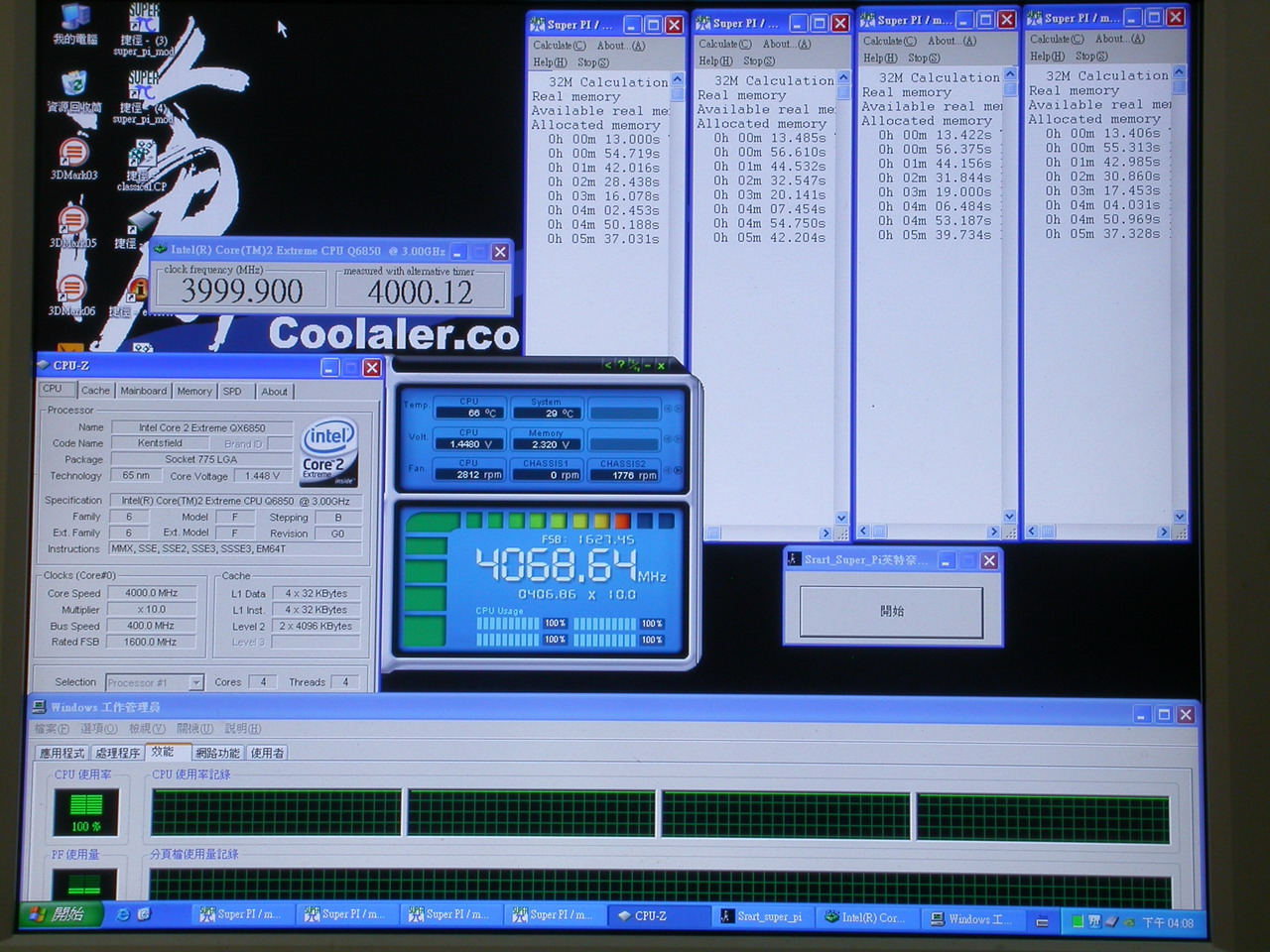Viewport: 1270px width, 952px height.
Task: Open the 網路功能 (Networking) tab in Task Manager
Action: click(217, 754)
